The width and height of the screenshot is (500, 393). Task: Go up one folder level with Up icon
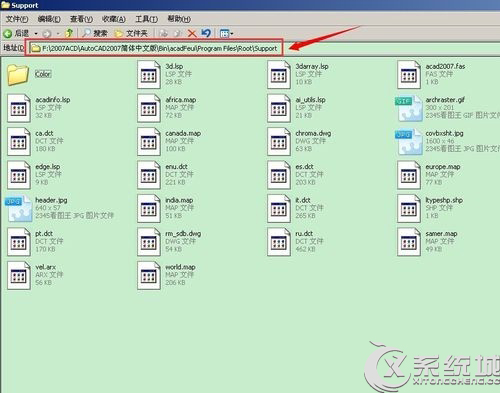69,33
